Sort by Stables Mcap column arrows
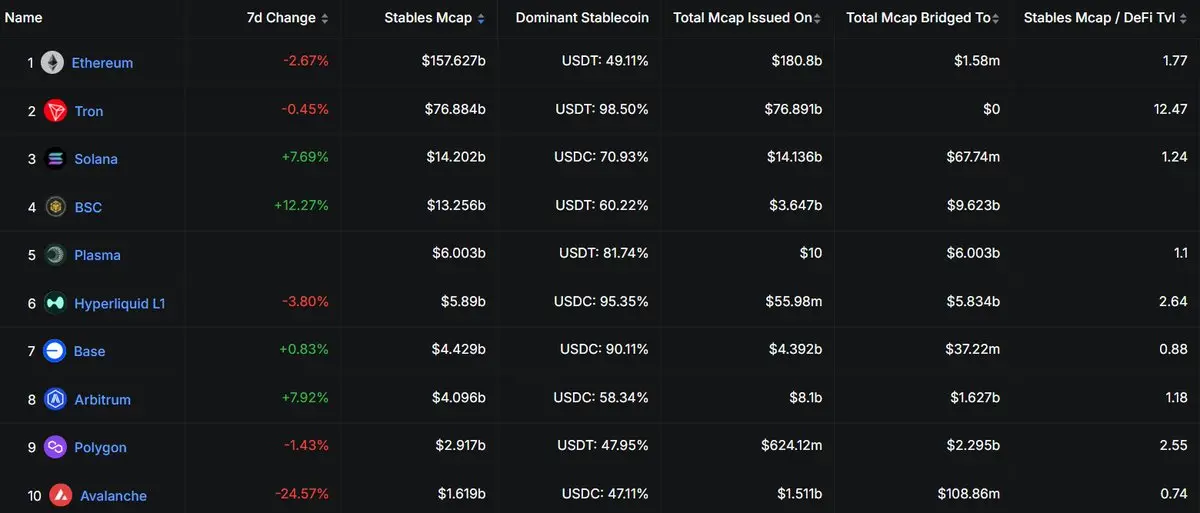 click(x=481, y=18)
